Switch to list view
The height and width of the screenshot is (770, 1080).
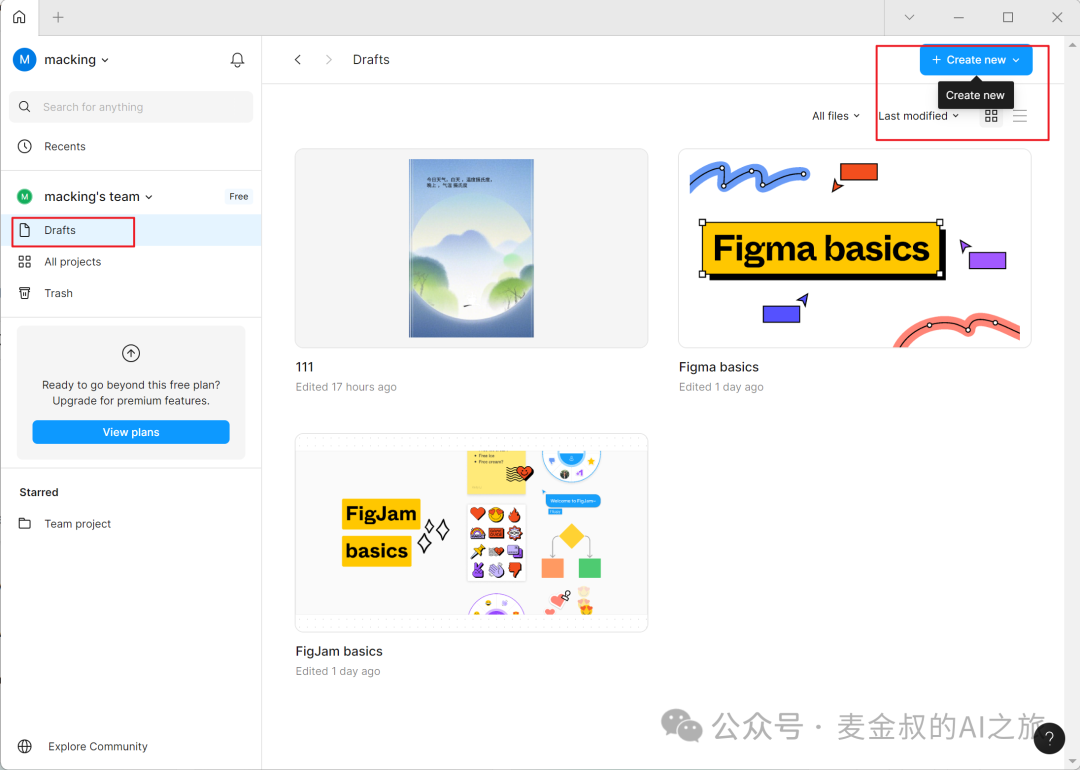click(x=1020, y=116)
